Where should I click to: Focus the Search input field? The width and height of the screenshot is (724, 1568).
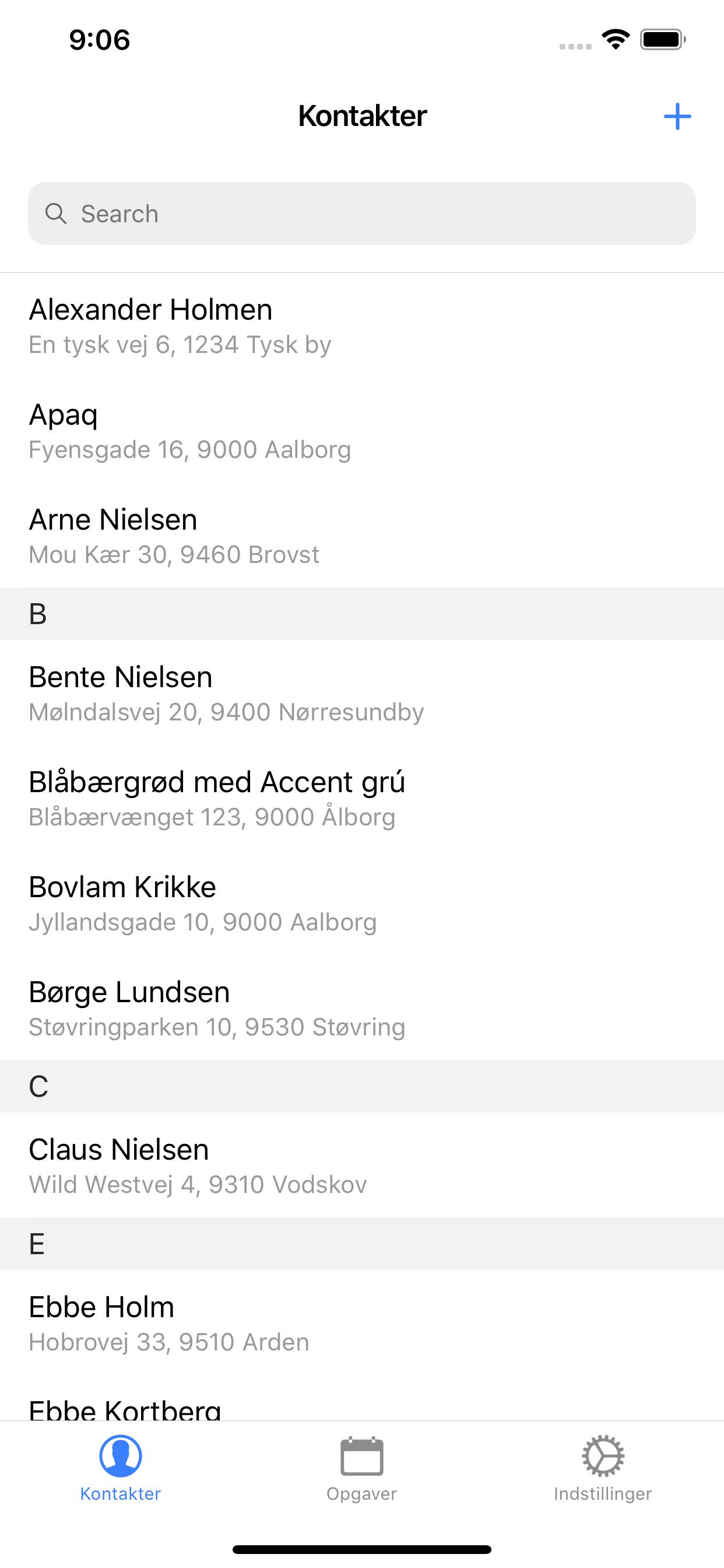[362, 213]
